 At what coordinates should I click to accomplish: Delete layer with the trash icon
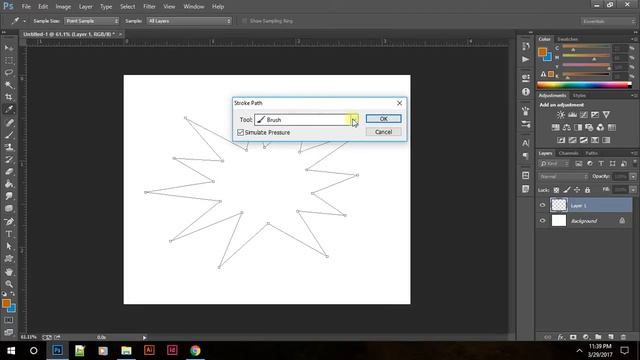click(623, 337)
